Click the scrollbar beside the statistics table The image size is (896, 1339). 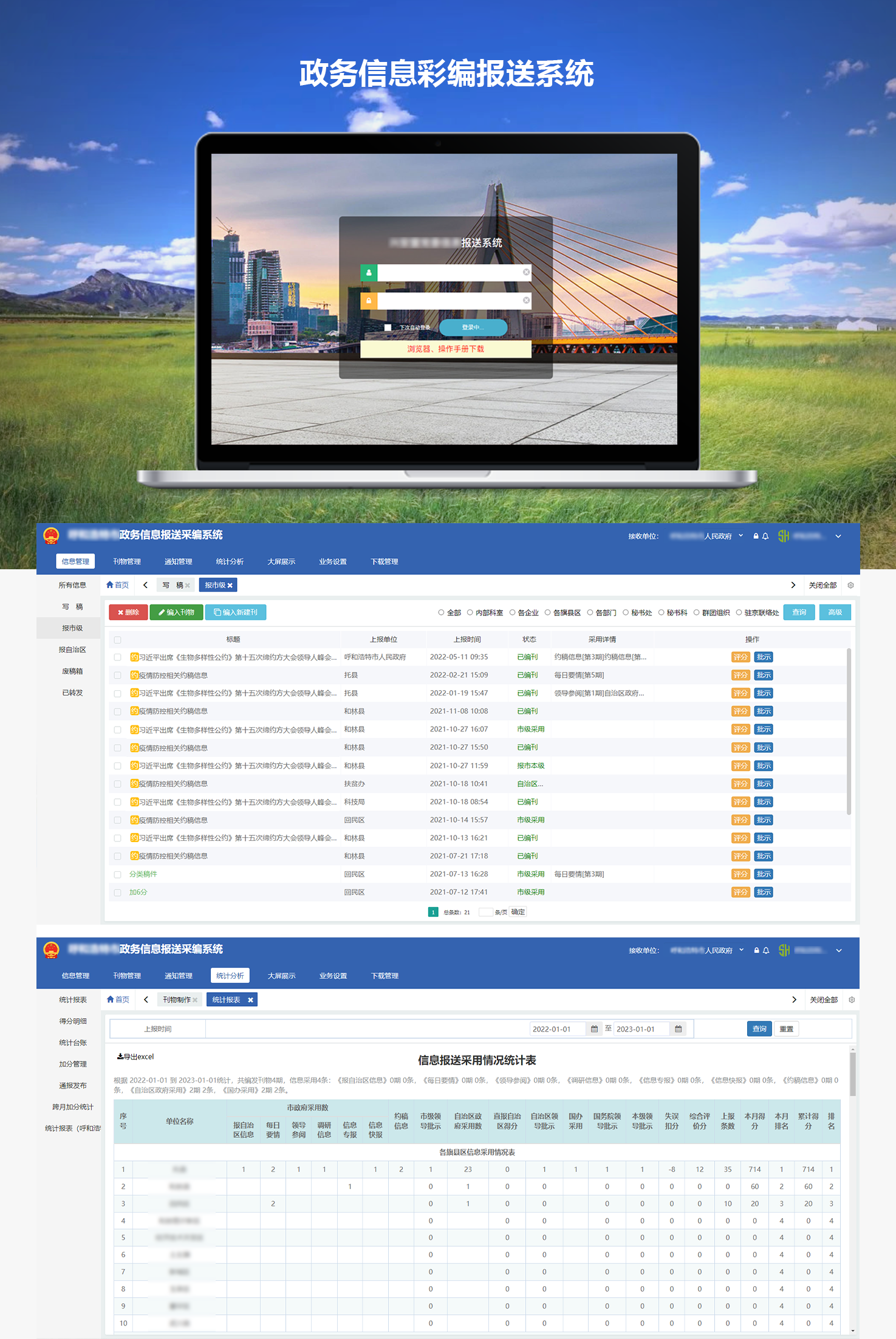852,1075
